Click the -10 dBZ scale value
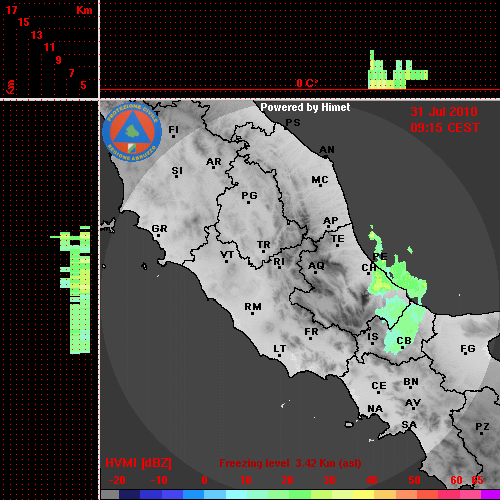The width and height of the screenshot is (500, 500). pos(159,480)
